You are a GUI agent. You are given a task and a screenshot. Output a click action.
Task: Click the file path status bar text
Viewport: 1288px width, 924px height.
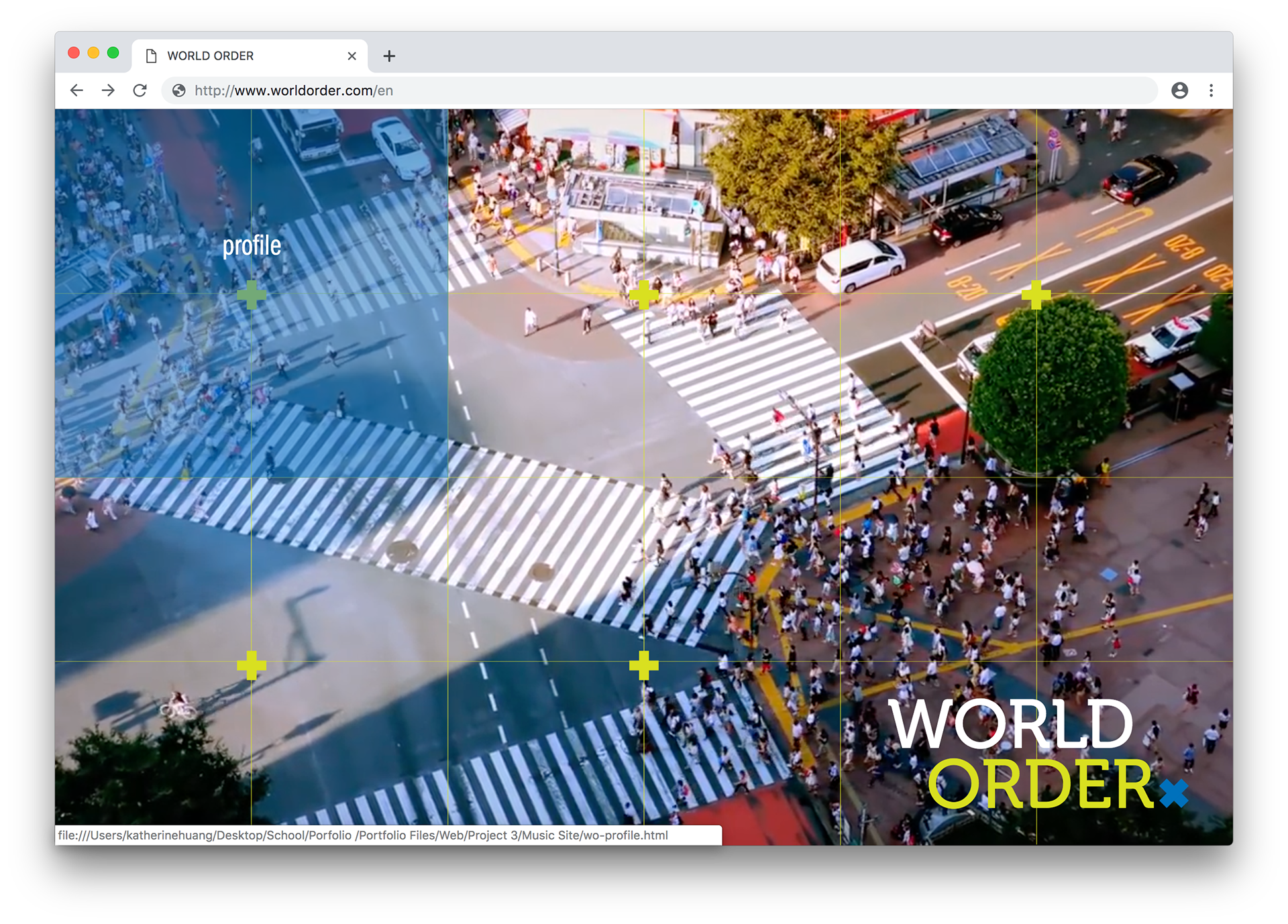tap(363, 835)
